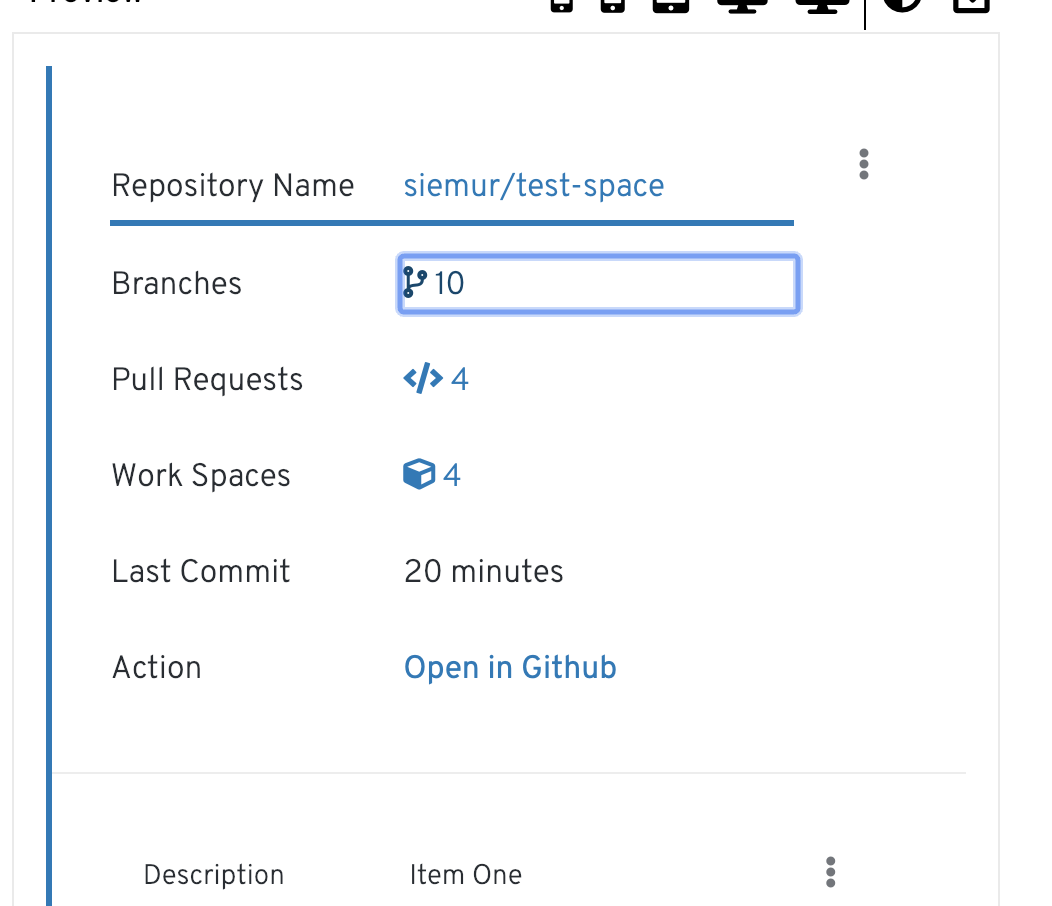Open the Item One row kebab menu
The width and height of the screenshot is (1052, 906).
pyautogui.click(x=830, y=873)
